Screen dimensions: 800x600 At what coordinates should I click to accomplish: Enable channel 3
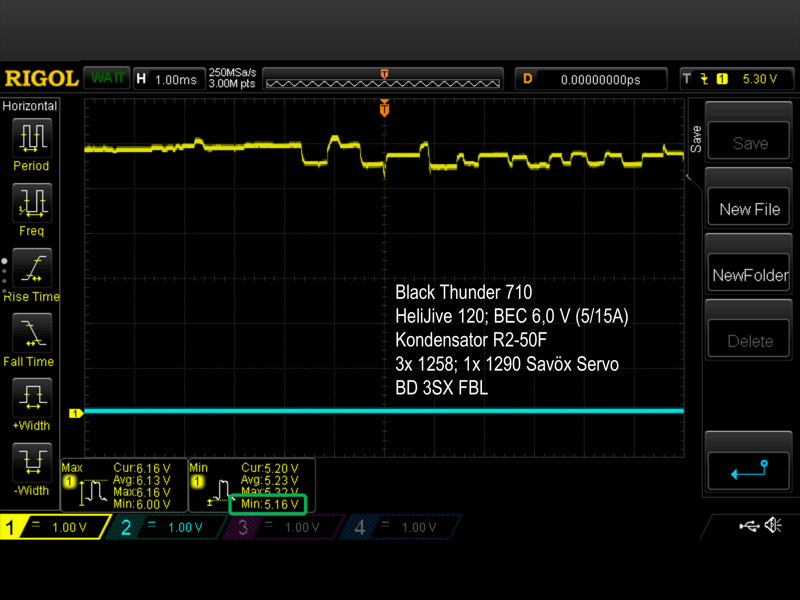coord(285,527)
